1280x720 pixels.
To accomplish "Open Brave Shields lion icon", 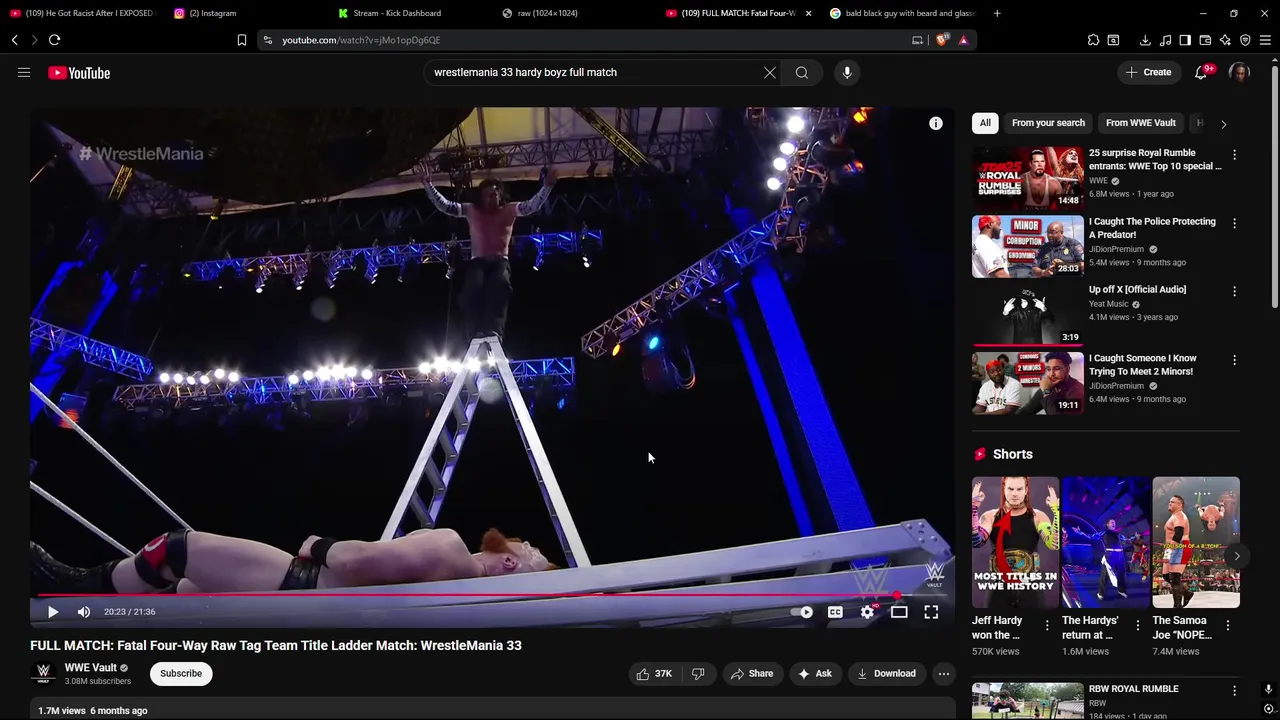I will pyautogui.click(x=942, y=40).
